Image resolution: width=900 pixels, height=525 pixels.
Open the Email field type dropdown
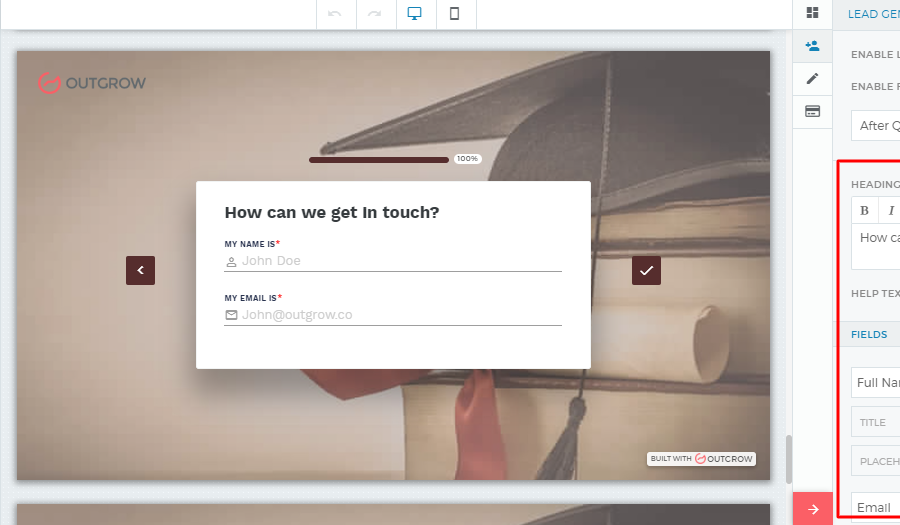(876, 507)
